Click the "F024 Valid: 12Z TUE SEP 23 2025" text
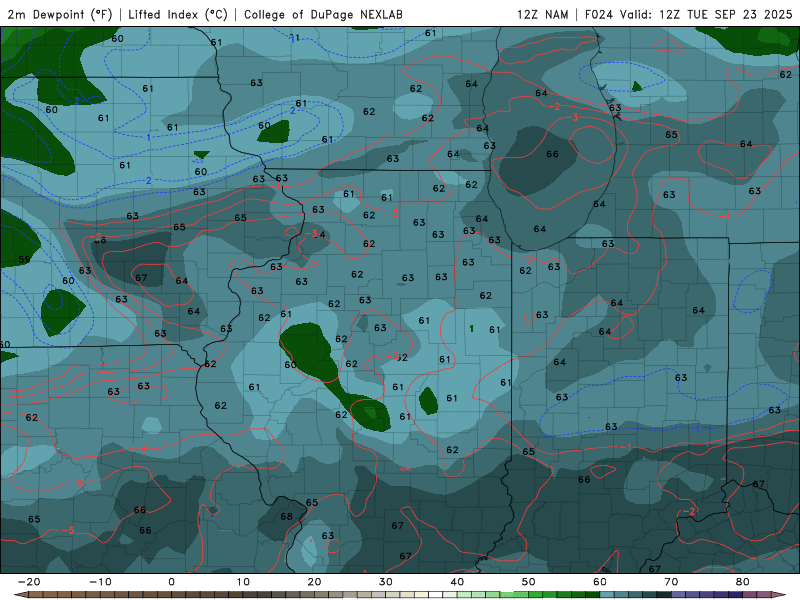Viewport: 800px width, 600px height. 688,14
